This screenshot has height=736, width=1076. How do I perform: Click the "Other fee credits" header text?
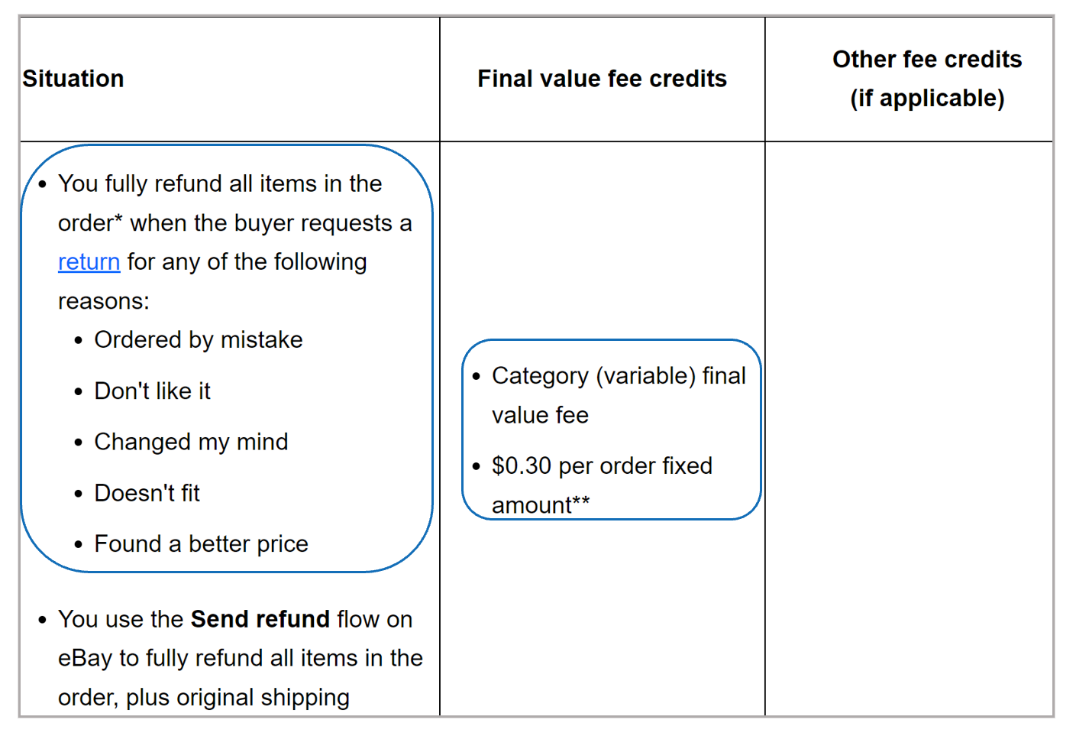click(927, 60)
